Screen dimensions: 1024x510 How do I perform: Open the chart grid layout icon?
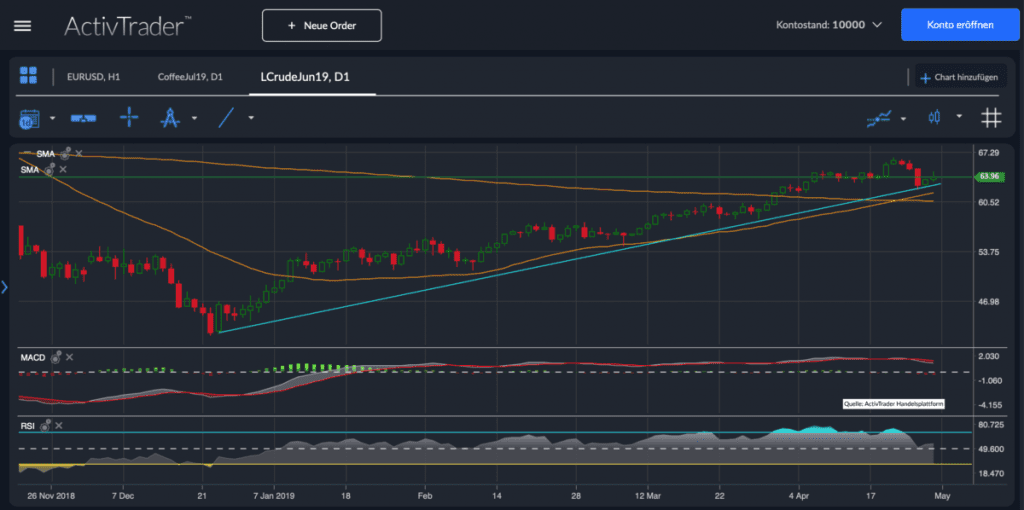tap(28, 75)
